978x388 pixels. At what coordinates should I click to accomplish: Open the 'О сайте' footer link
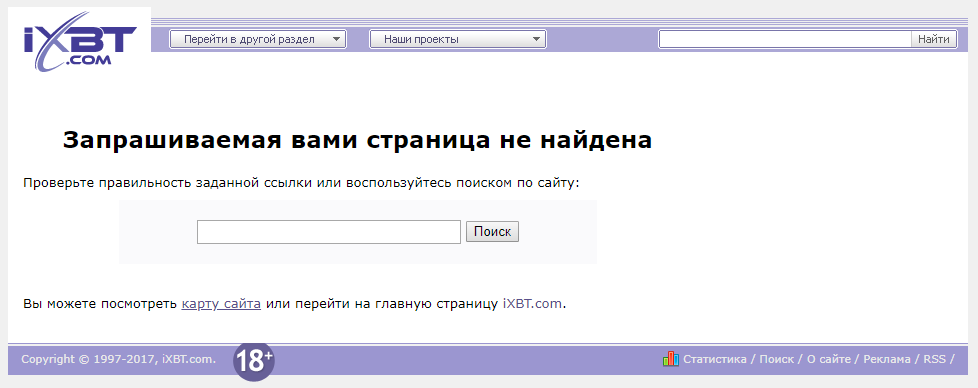pos(829,359)
